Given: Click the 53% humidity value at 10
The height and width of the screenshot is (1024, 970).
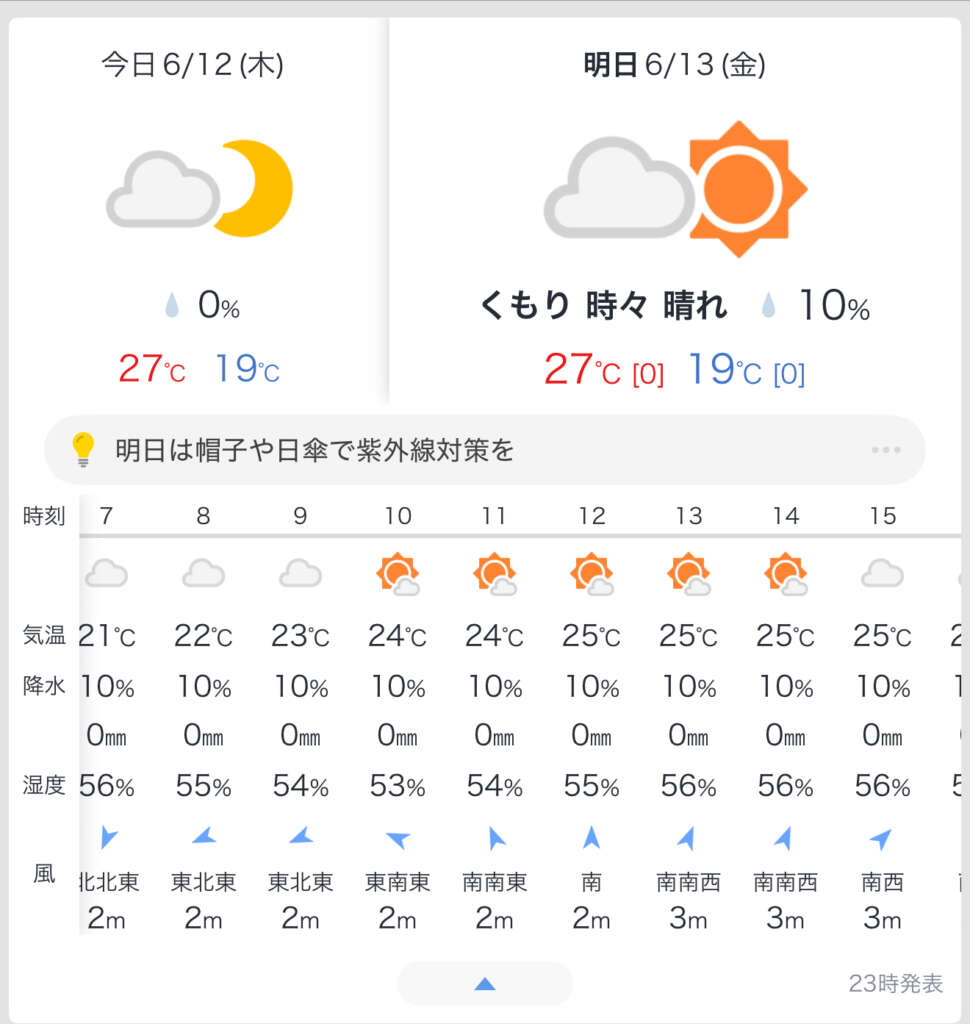Looking at the screenshot, I should tap(398, 786).
